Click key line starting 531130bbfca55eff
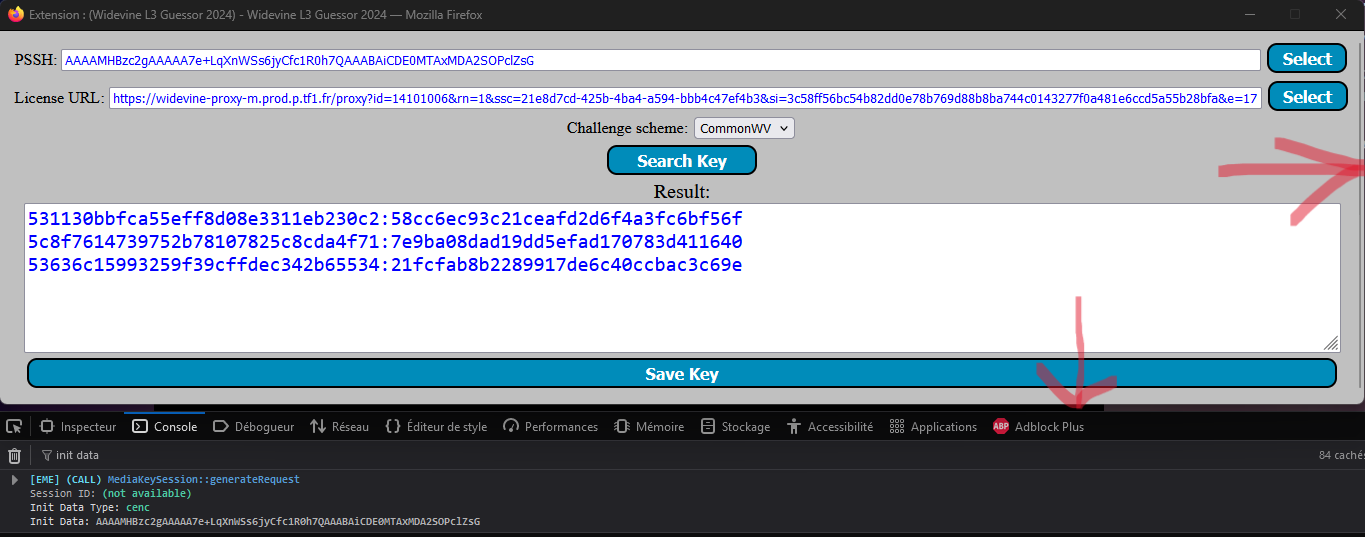Viewport: 1365px width, 537px height. [x=385, y=218]
